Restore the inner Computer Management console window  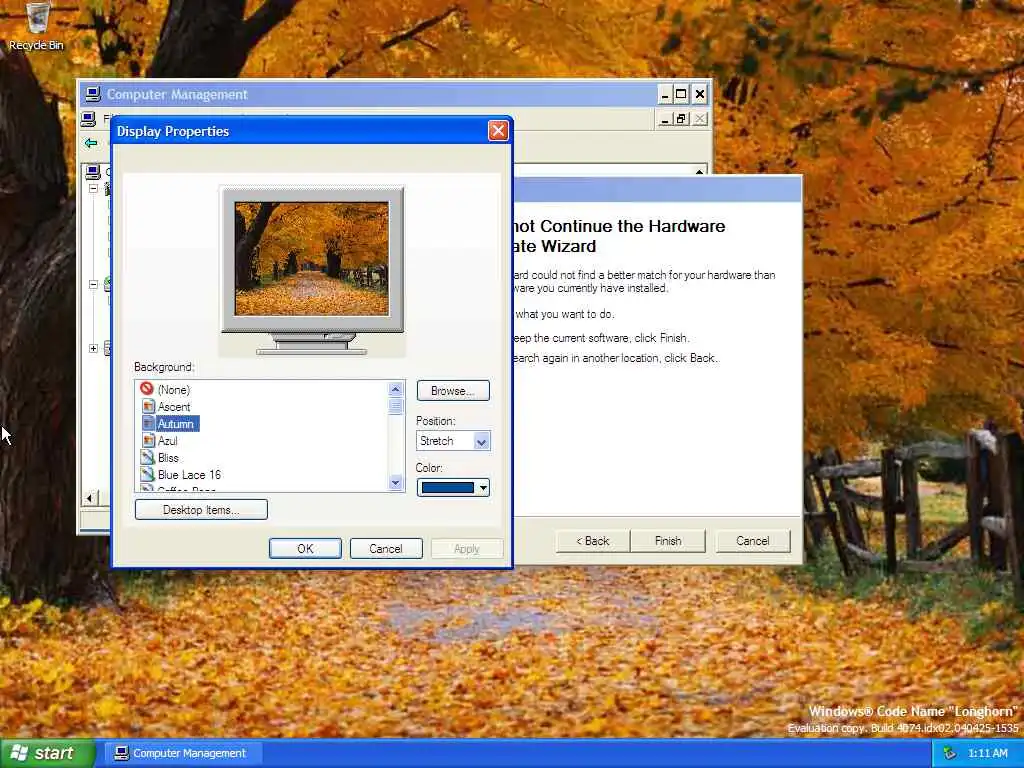pos(682,119)
